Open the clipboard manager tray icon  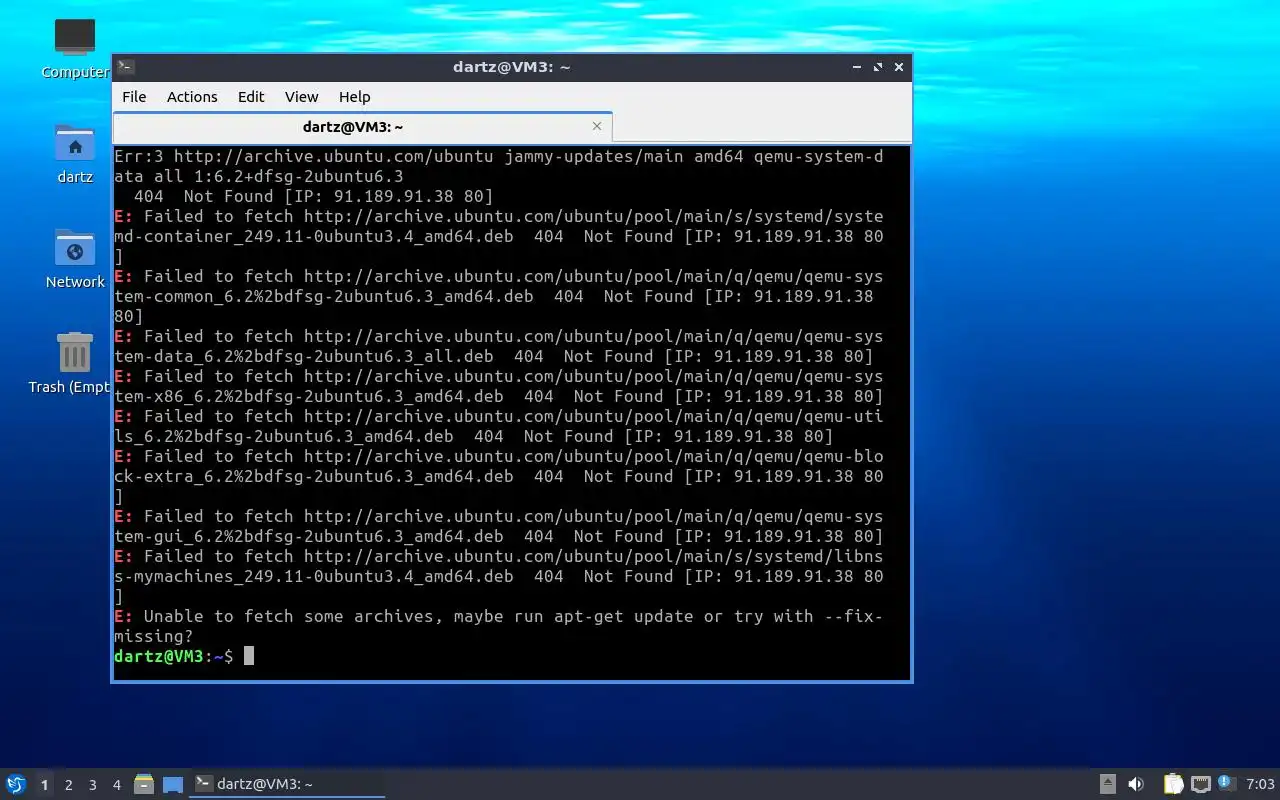(1173, 784)
